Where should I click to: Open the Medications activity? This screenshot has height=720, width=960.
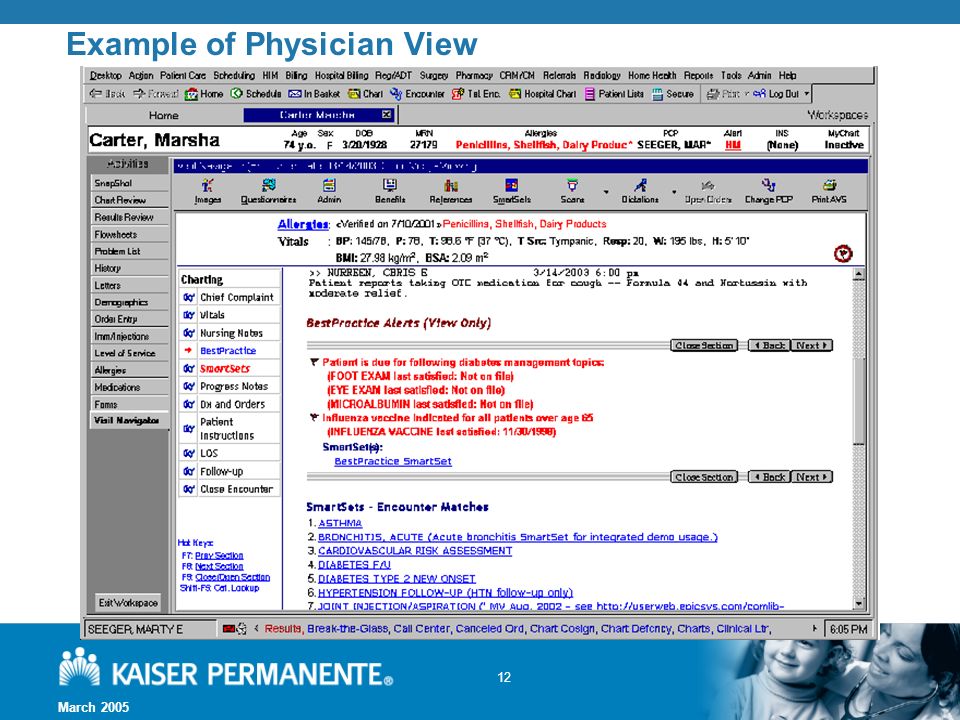[x=129, y=387]
